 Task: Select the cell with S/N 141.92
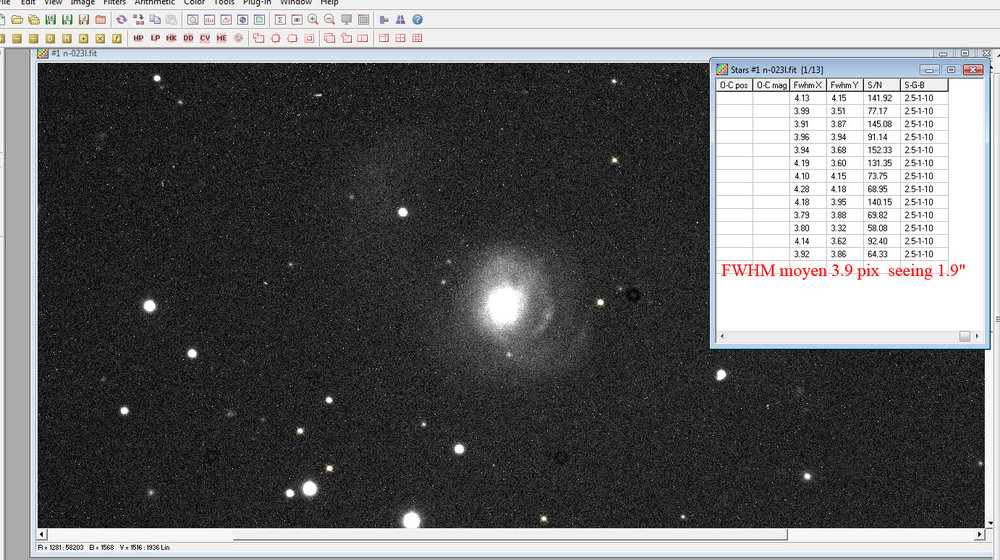[x=881, y=98]
